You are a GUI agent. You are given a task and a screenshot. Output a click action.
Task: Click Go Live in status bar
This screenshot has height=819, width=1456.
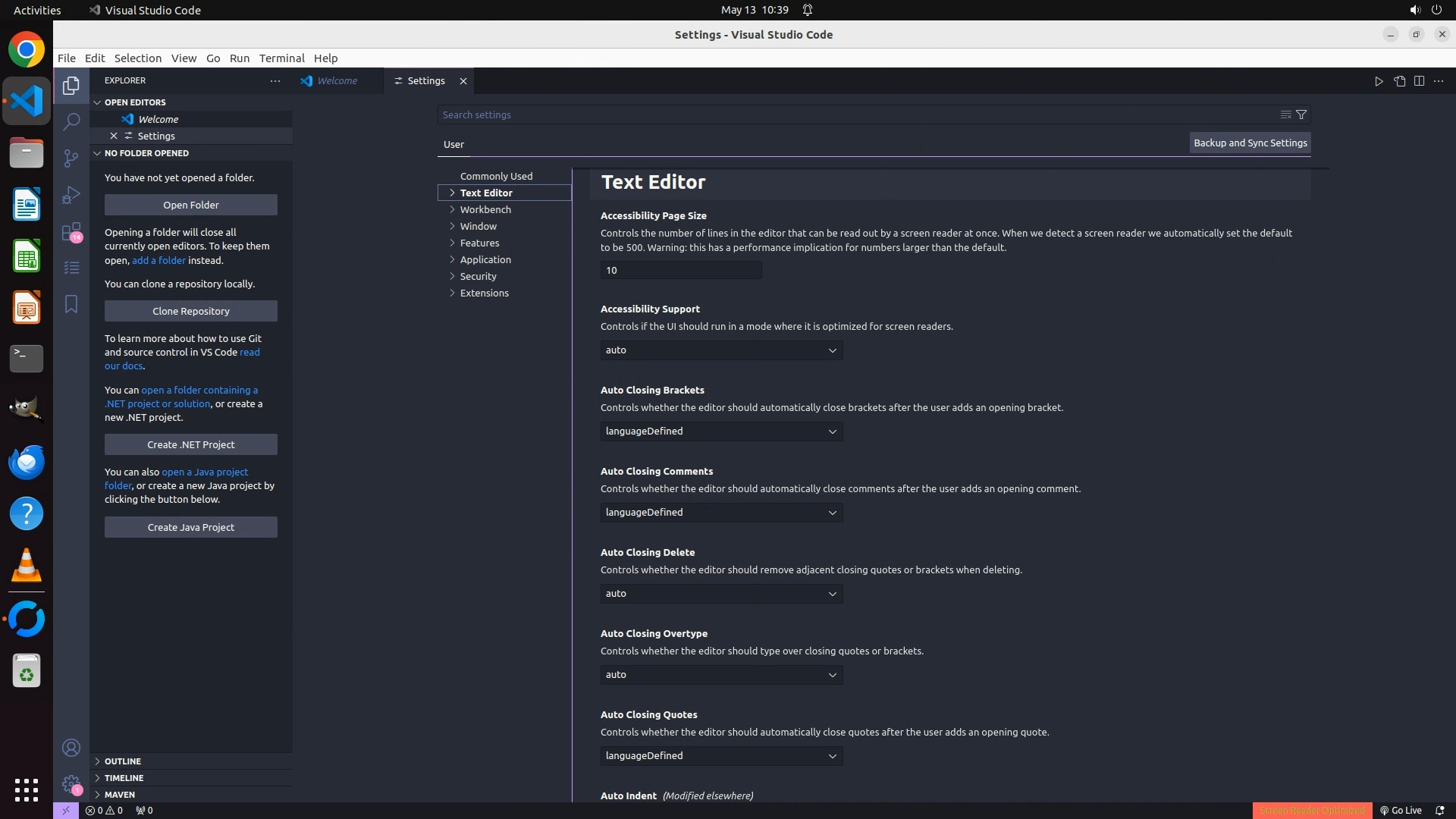(x=1401, y=810)
